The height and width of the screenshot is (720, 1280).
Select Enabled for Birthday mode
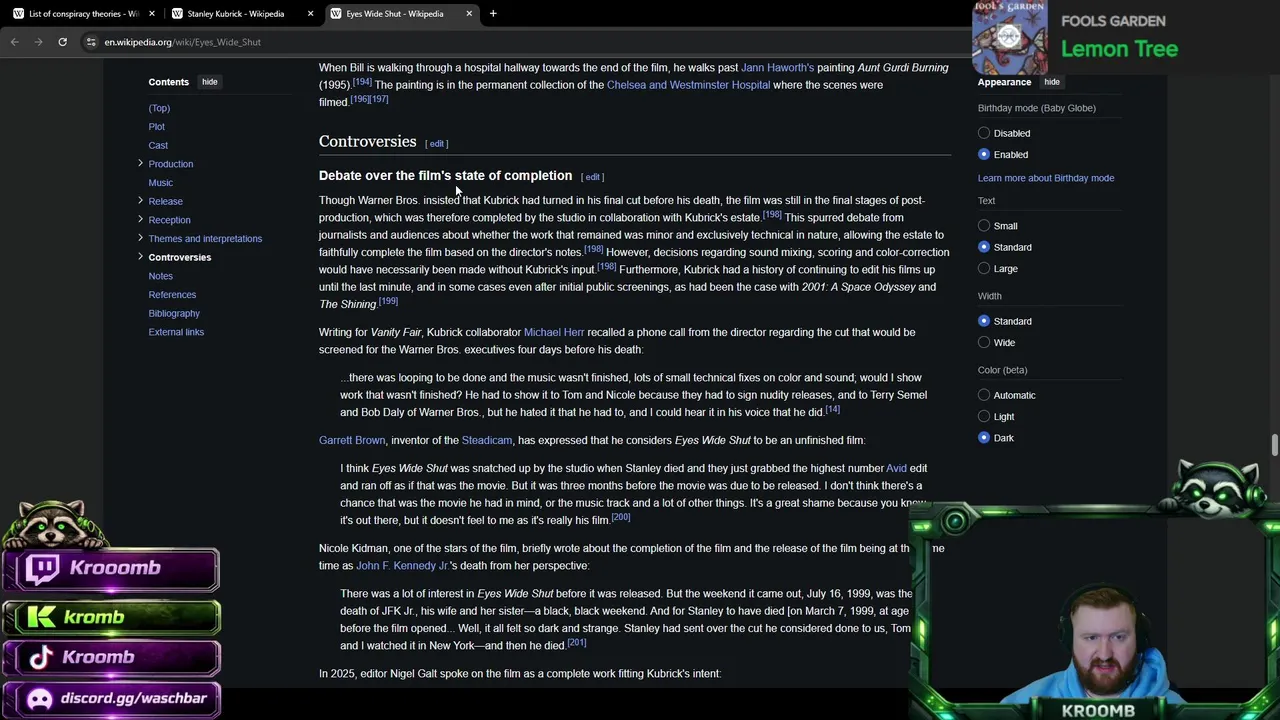coord(984,154)
